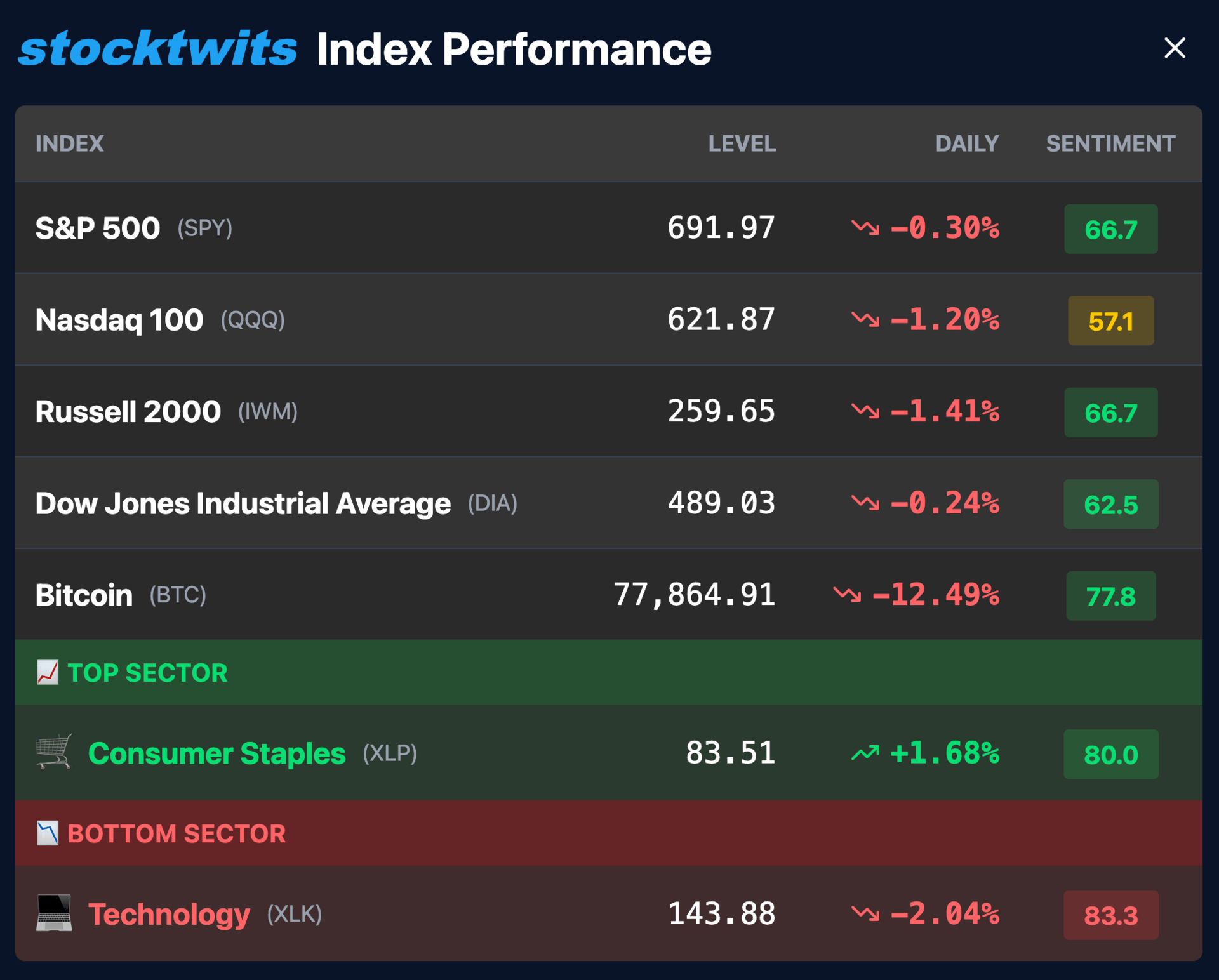This screenshot has width=1219, height=980.
Task: Click the Bottom Sector falling chart icon
Action: pos(48,833)
